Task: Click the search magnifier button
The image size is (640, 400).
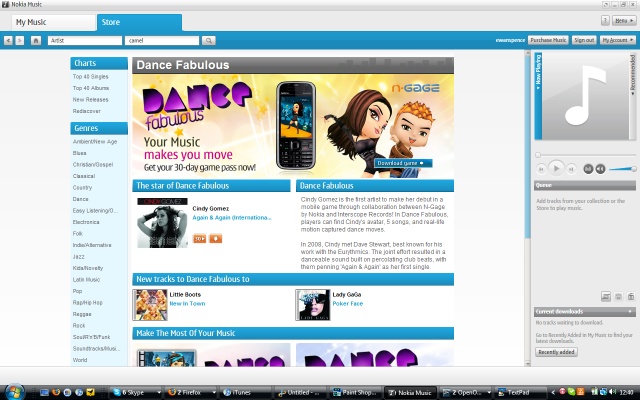Action: (x=209, y=40)
